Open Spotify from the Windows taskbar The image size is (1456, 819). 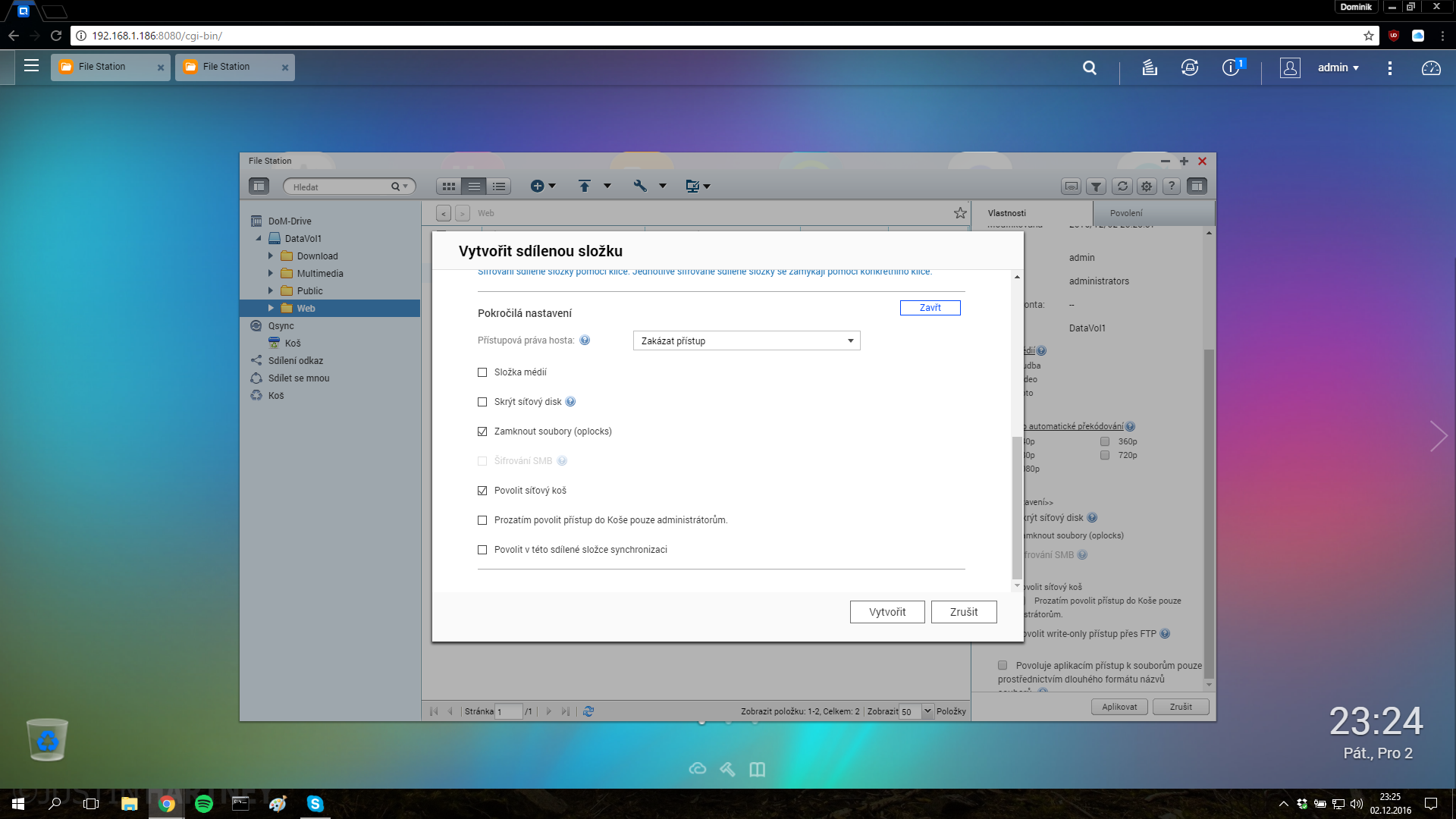coord(204,804)
